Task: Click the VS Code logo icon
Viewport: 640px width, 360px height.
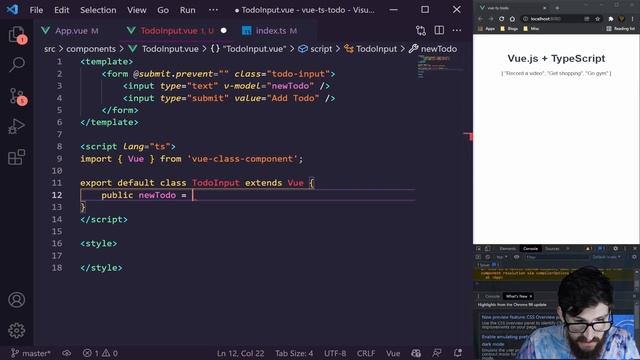Action: (12, 9)
